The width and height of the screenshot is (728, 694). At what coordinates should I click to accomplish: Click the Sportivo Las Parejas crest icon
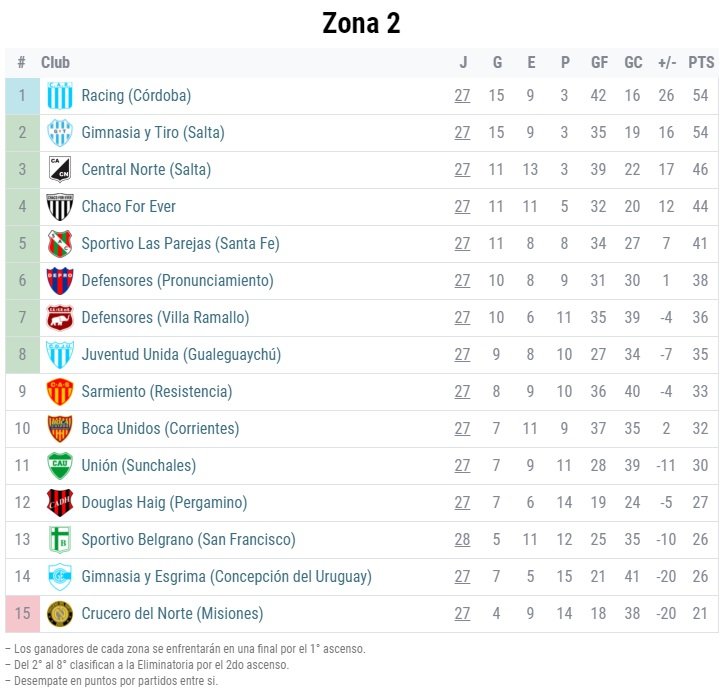coord(60,244)
